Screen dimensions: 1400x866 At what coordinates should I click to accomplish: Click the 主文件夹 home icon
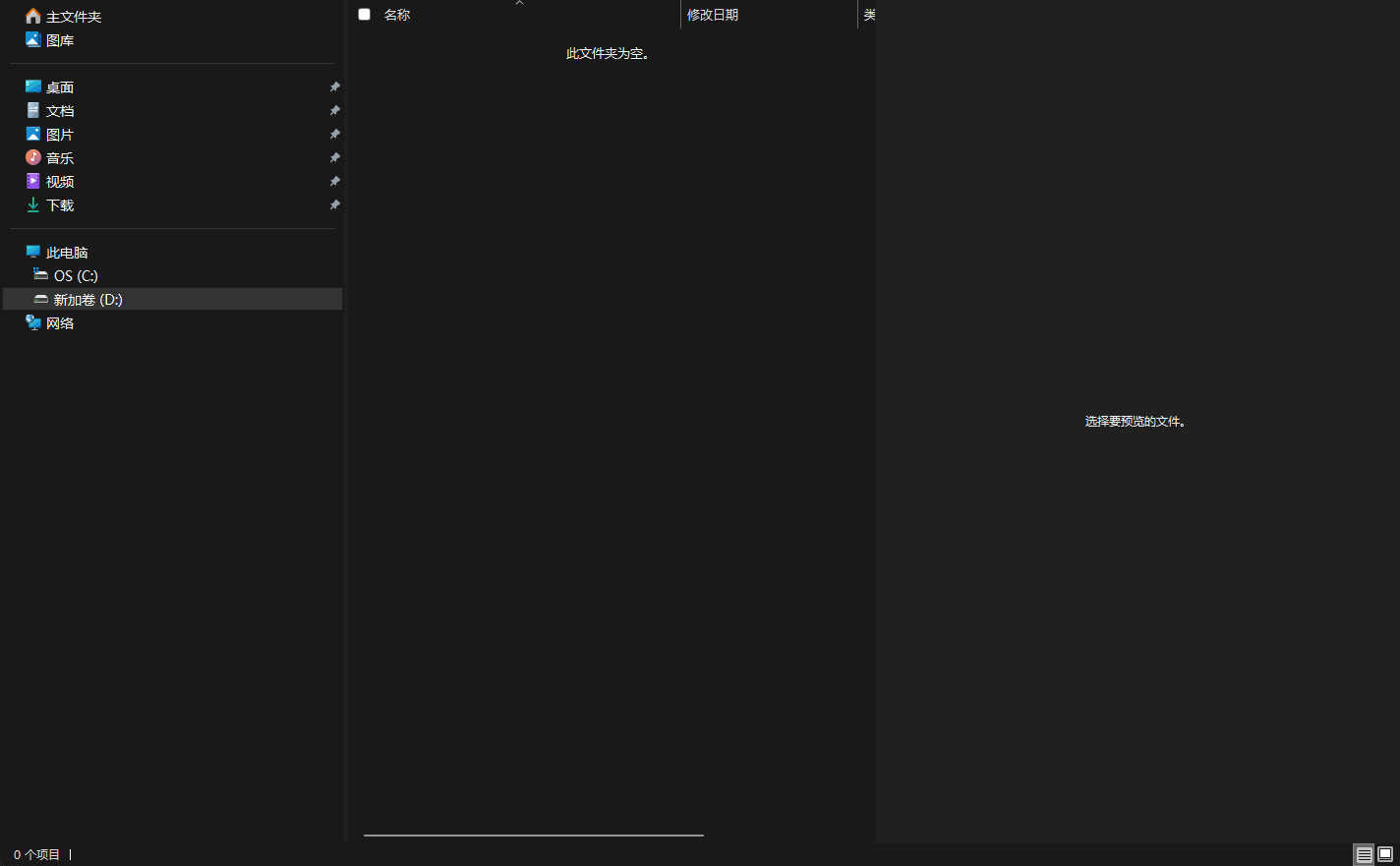[x=33, y=16]
